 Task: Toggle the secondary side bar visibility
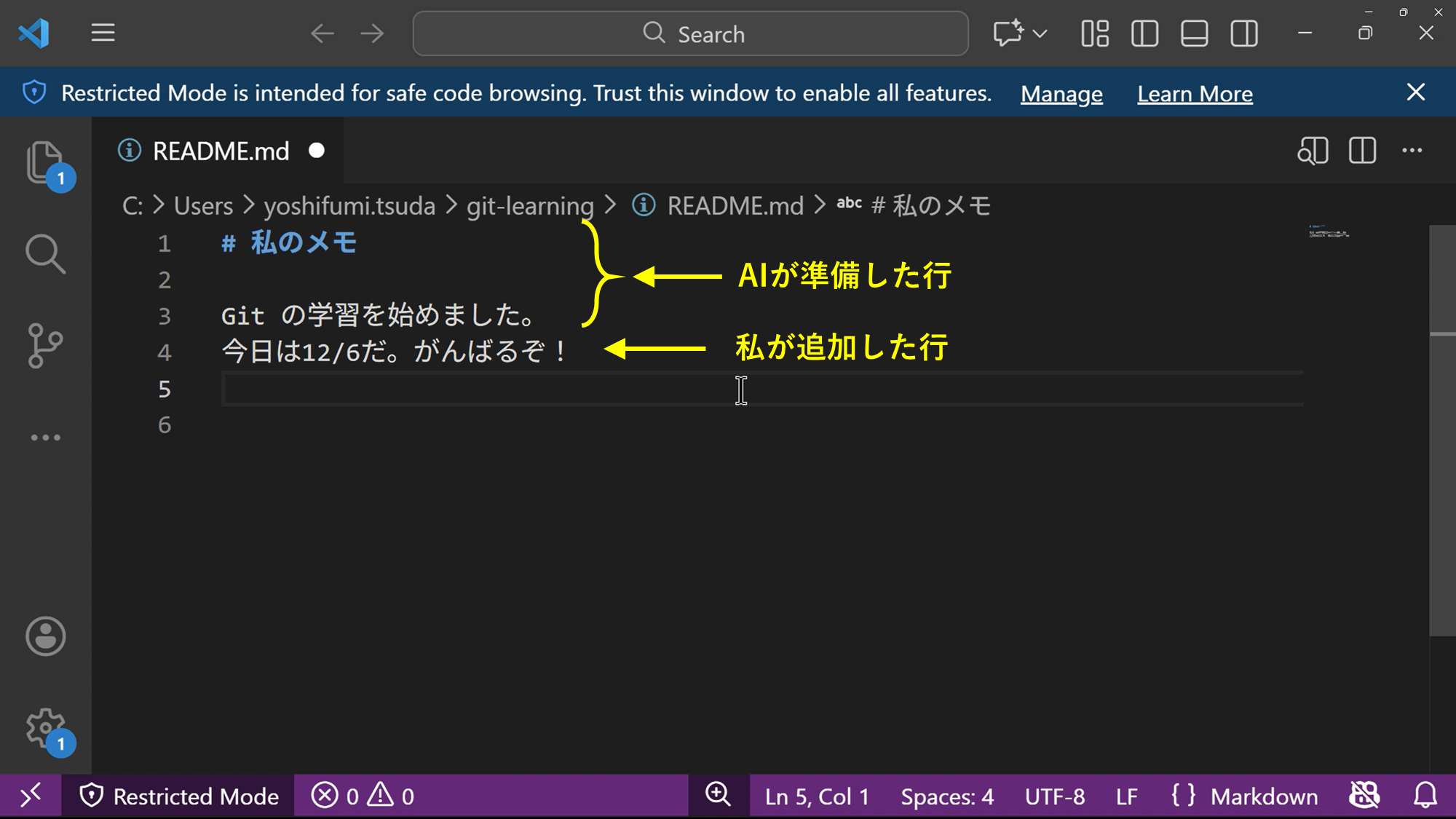(x=1244, y=33)
